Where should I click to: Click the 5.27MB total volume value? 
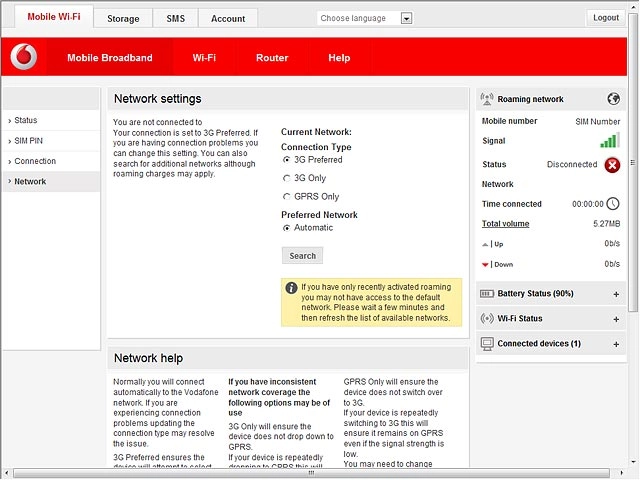607,224
